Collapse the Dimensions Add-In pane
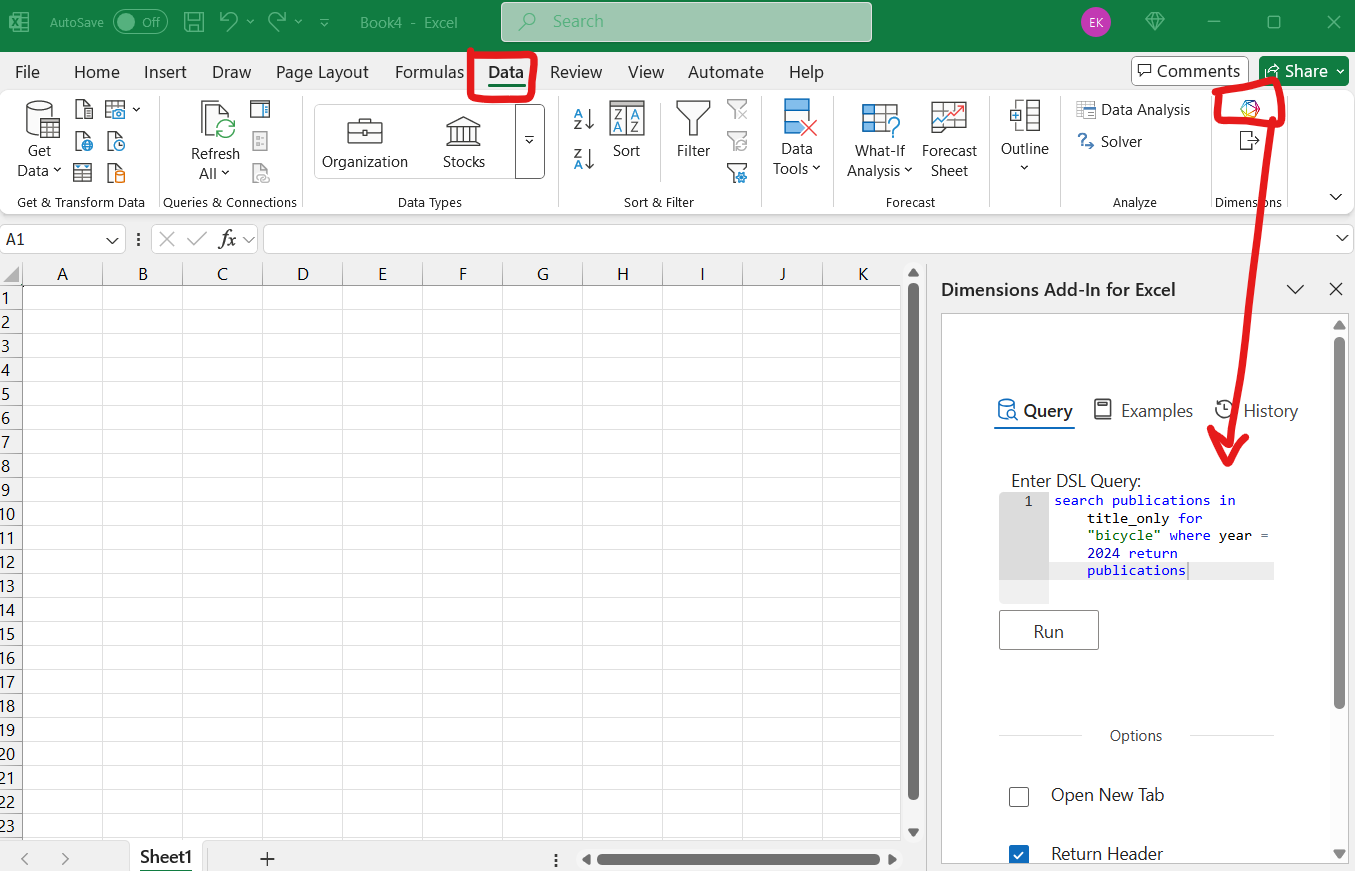 tap(1296, 289)
